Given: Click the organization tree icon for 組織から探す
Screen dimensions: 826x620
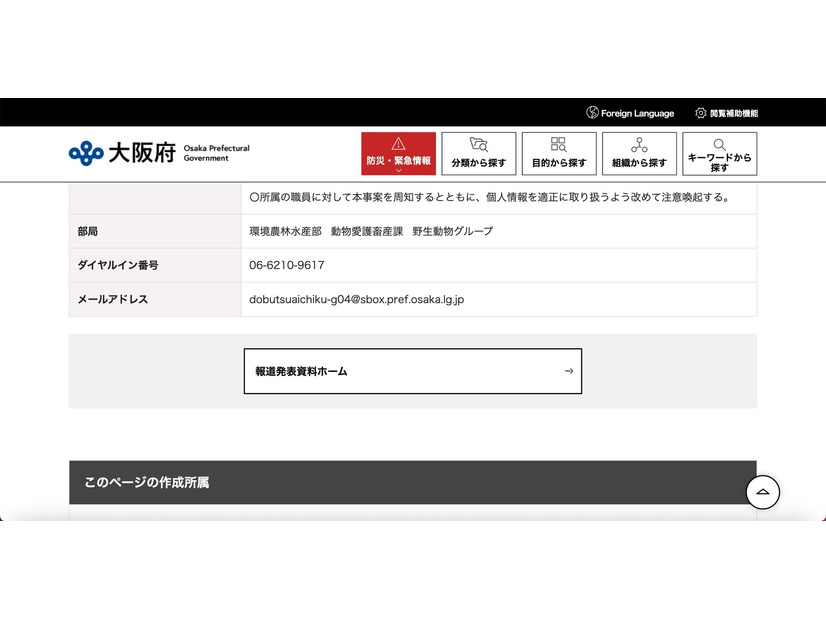Looking at the screenshot, I should click(x=639, y=145).
